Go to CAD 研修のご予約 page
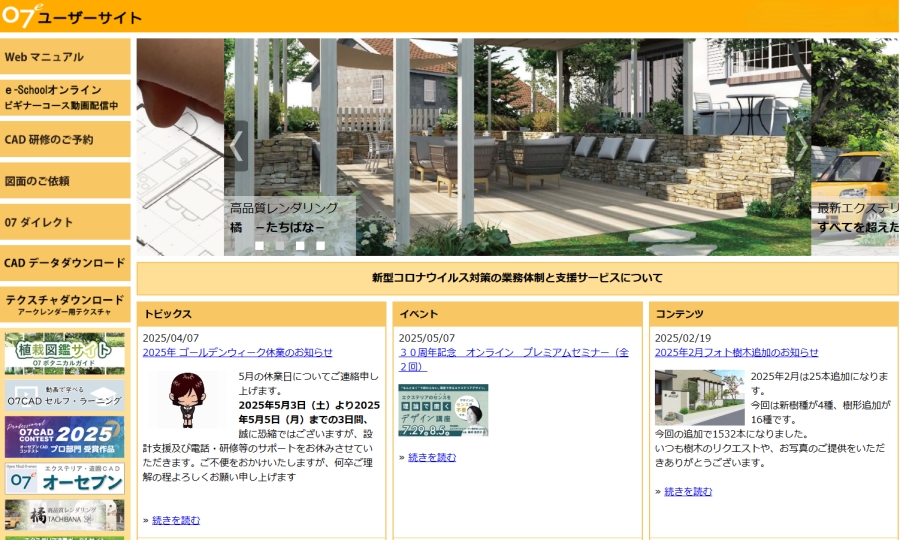The width and height of the screenshot is (900, 540). (65, 140)
